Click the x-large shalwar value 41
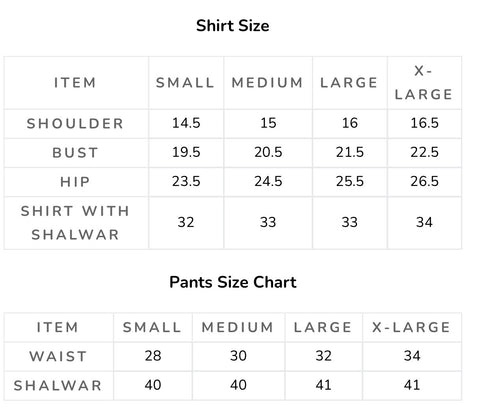 (x=412, y=385)
